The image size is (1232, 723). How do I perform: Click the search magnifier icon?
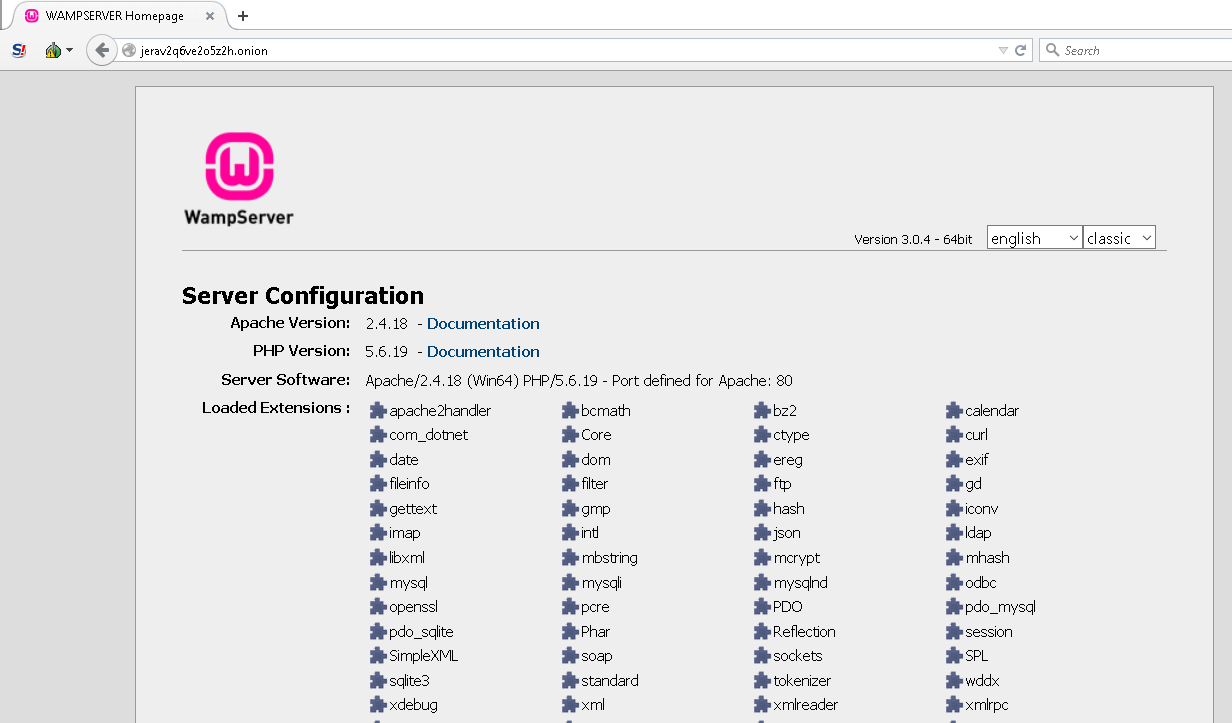coord(1052,50)
